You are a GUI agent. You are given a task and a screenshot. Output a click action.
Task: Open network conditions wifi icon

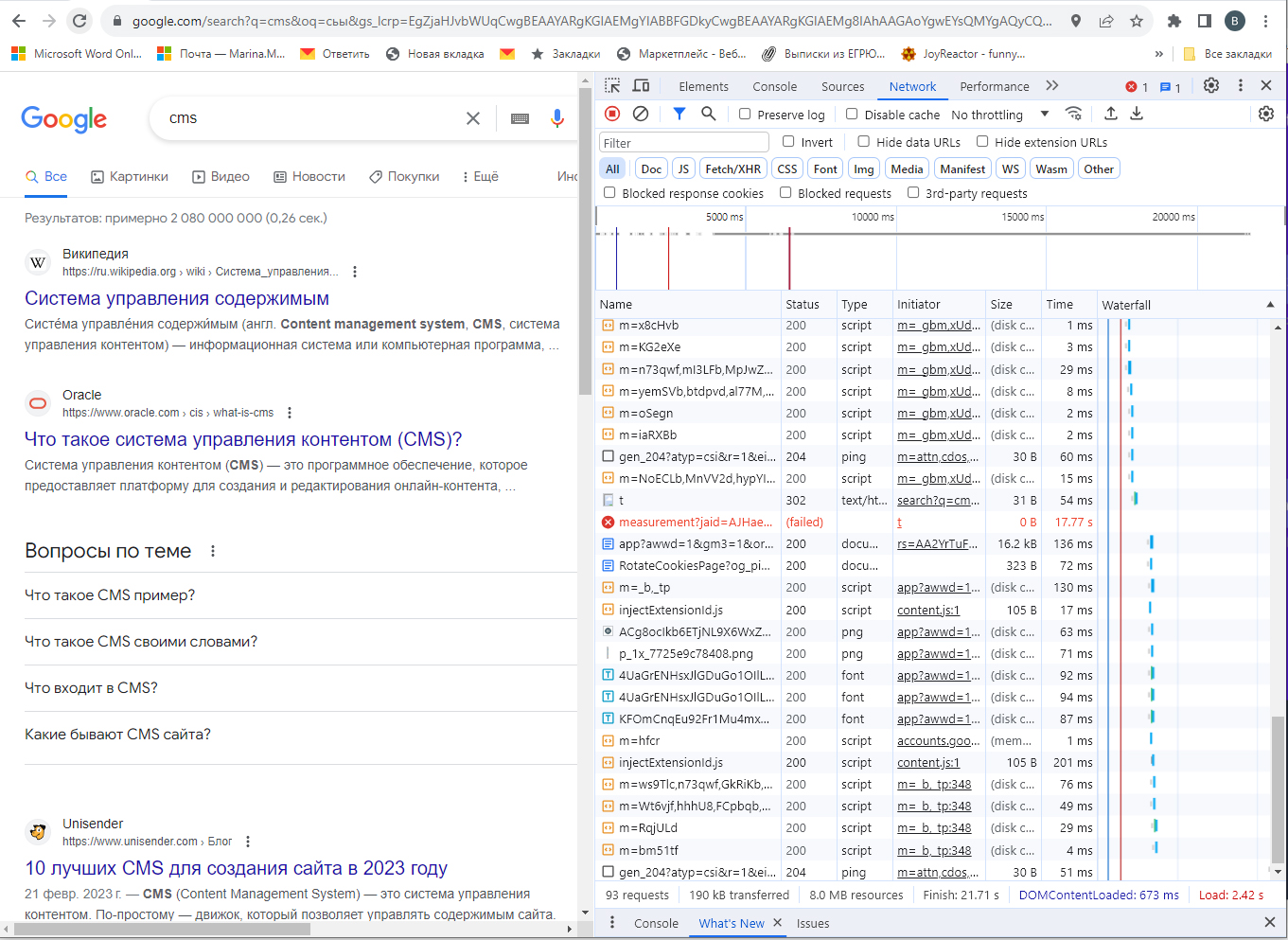pos(1073,114)
